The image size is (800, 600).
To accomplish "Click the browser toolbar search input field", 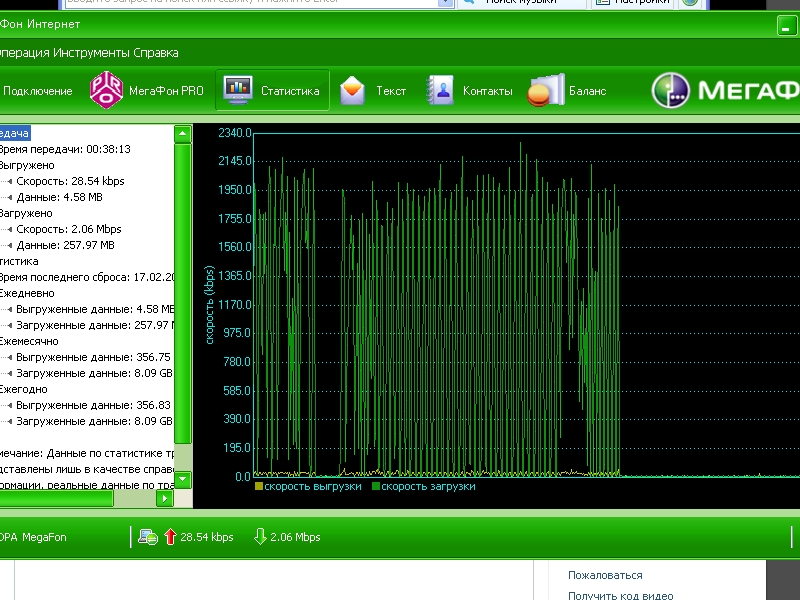I will (251, 3).
